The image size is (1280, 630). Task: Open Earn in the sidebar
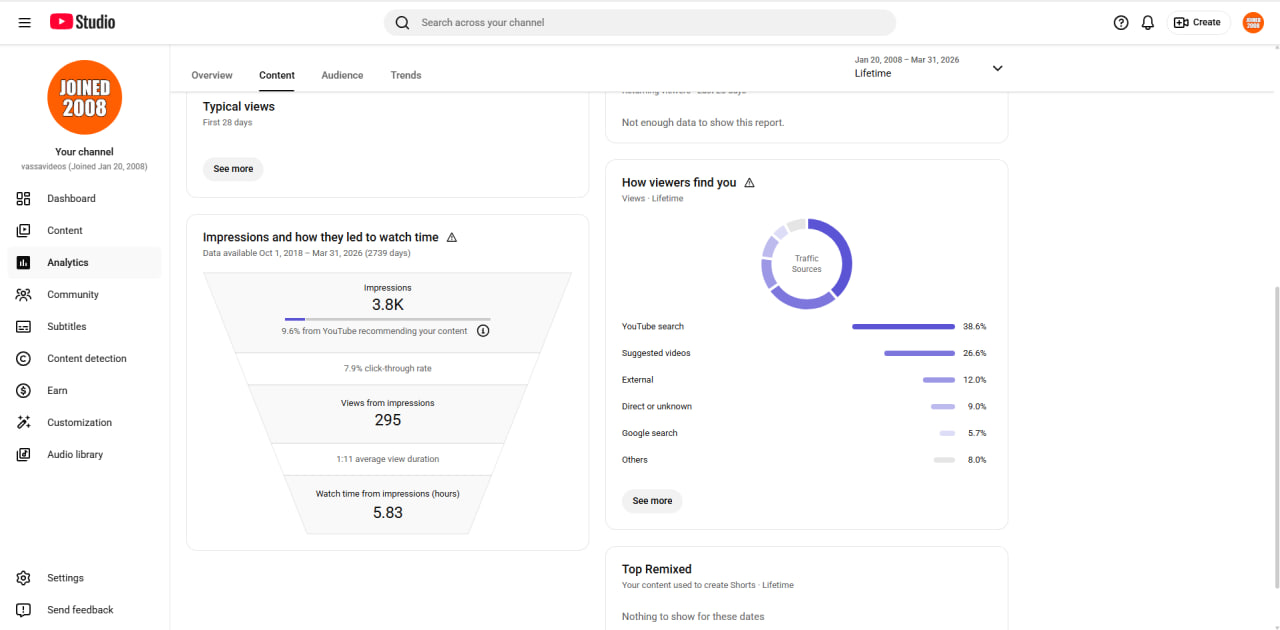57,390
